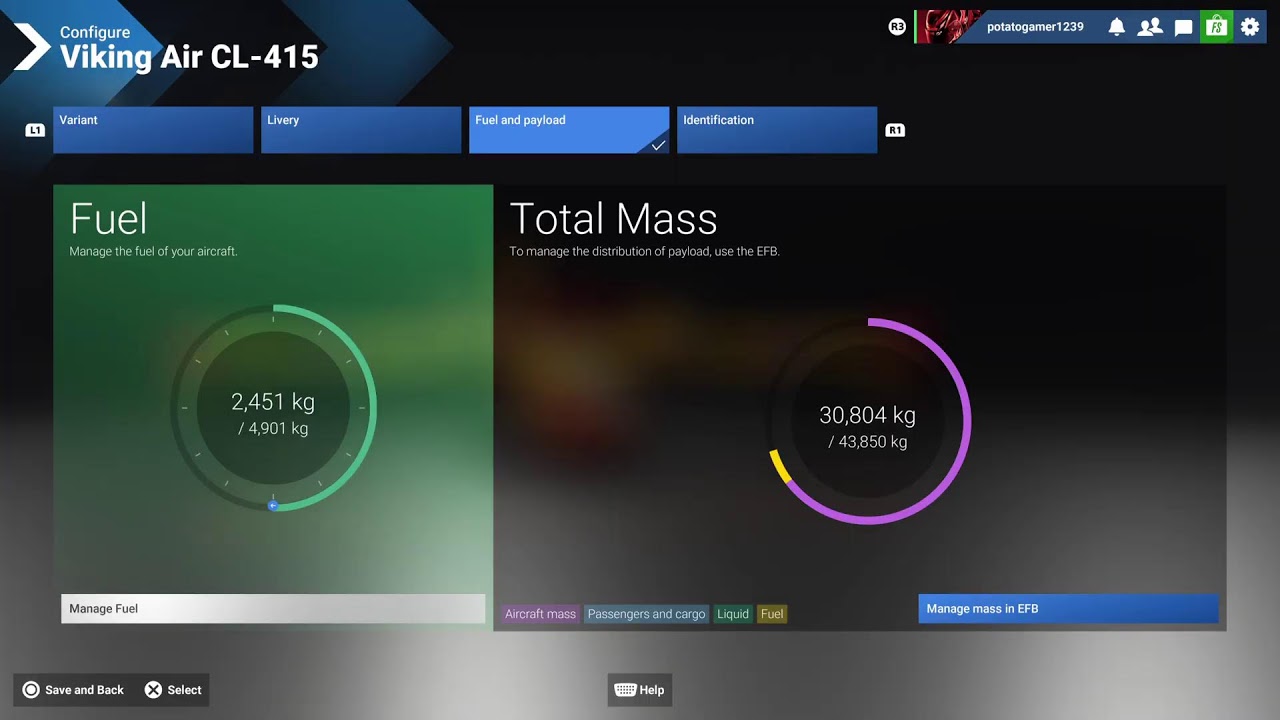Click the blue fuel dial handle
Viewport: 1280px width, 720px height.
point(273,506)
